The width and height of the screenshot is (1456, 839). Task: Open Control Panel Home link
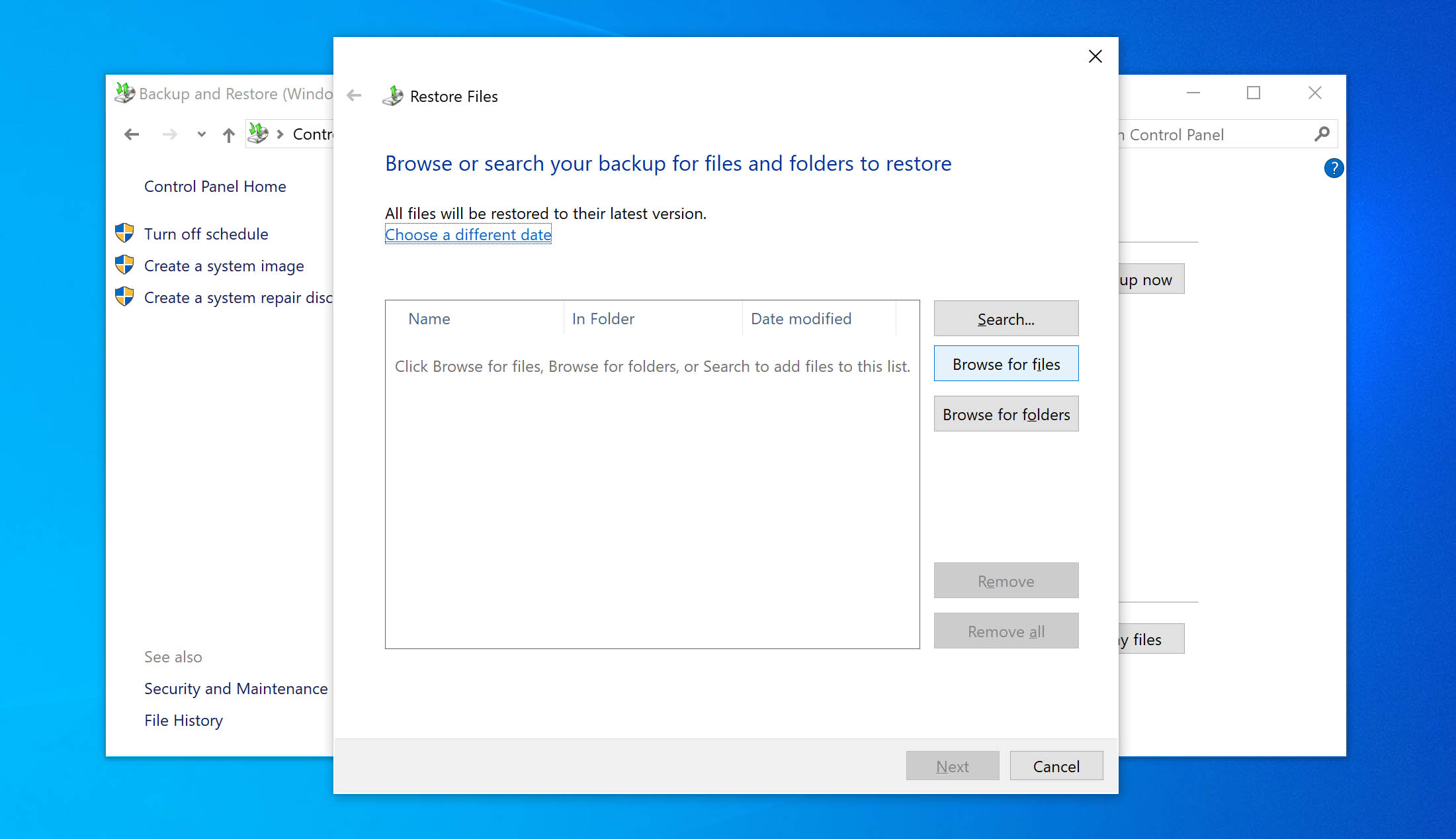(215, 187)
